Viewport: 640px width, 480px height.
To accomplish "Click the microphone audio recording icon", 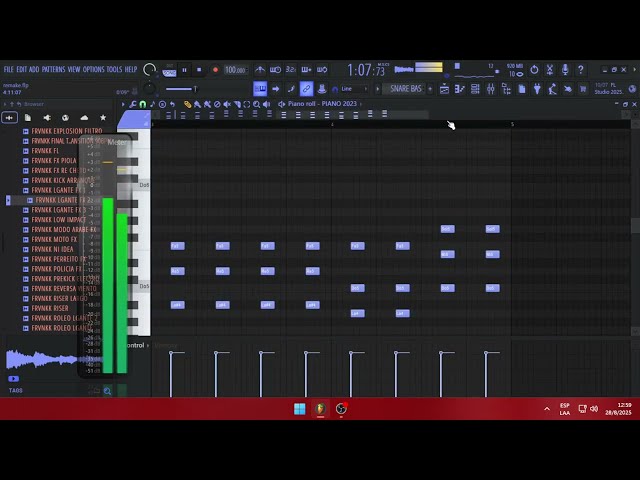I will (x=565, y=70).
